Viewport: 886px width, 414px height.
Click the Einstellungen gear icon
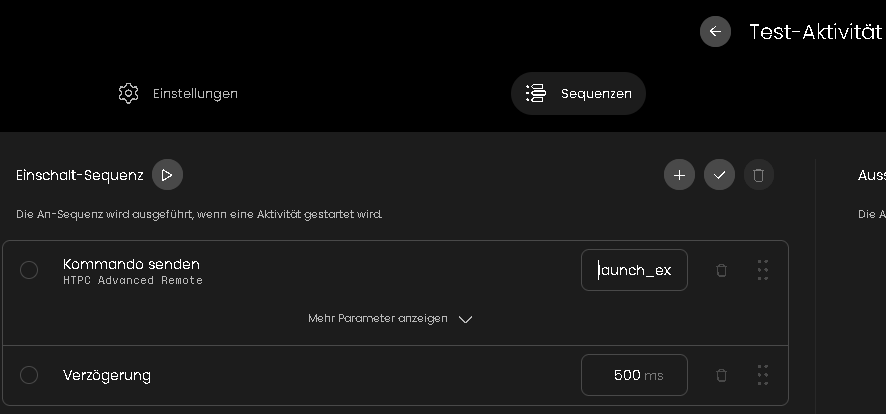pyautogui.click(x=128, y=93)
